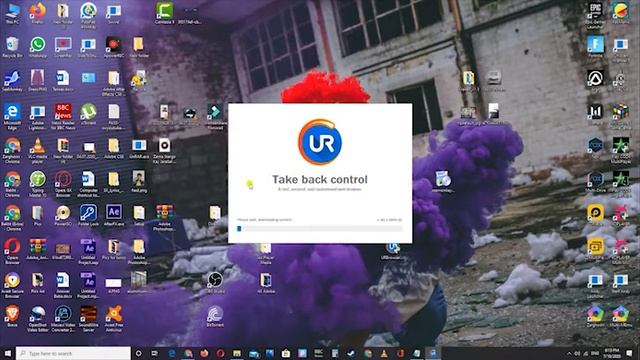
Task: Select the Fortnite desktop shortcut
Action: pyautogui.click(x=595, y=47)
